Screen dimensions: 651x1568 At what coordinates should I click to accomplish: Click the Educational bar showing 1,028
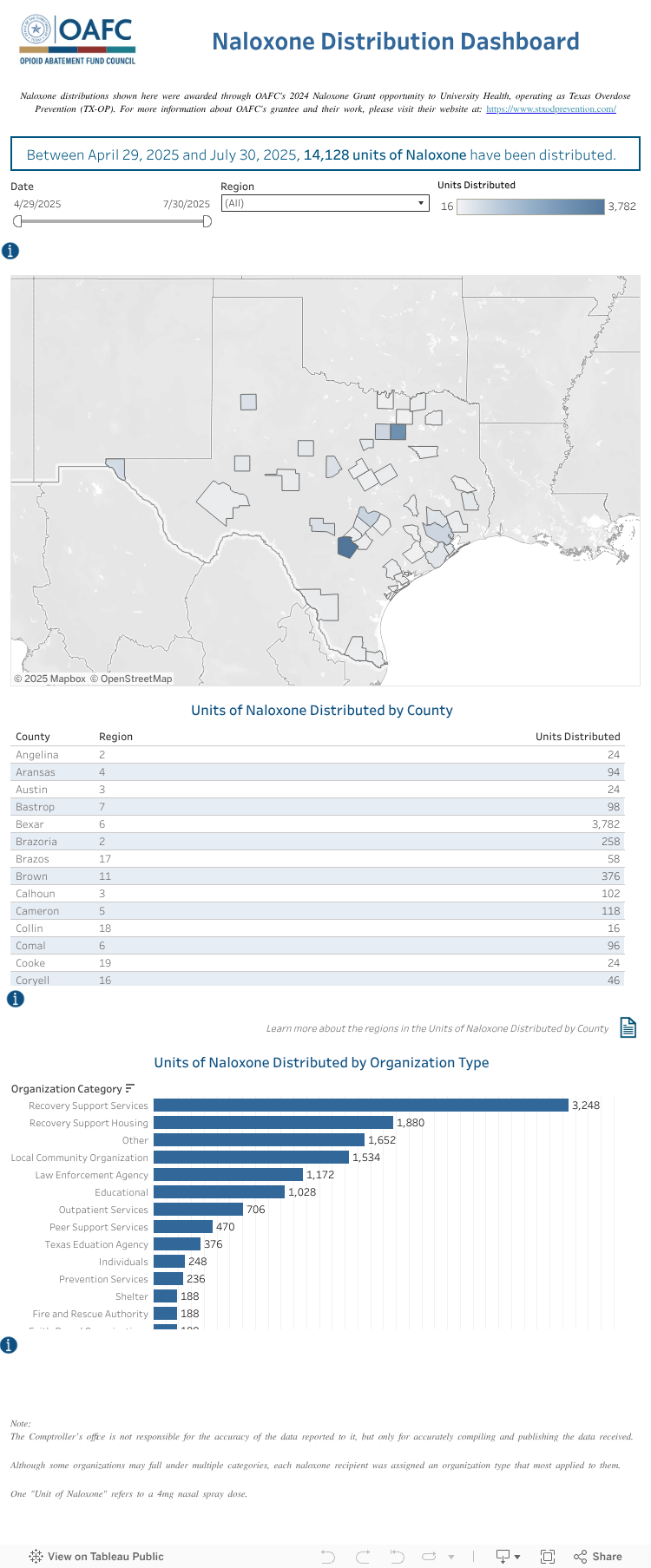tap(219, 1192)
